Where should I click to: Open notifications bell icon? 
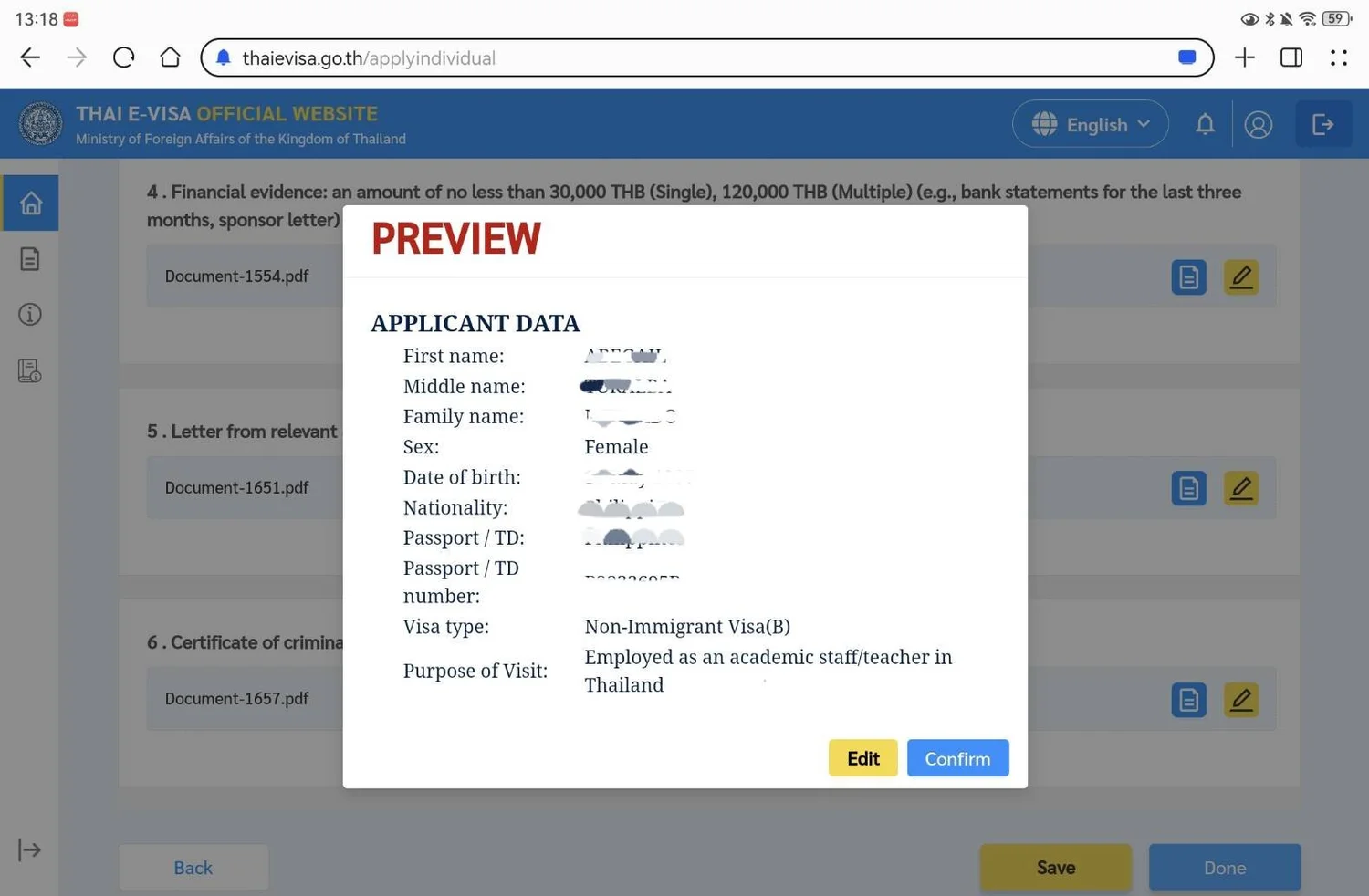tap(1205, 124)
